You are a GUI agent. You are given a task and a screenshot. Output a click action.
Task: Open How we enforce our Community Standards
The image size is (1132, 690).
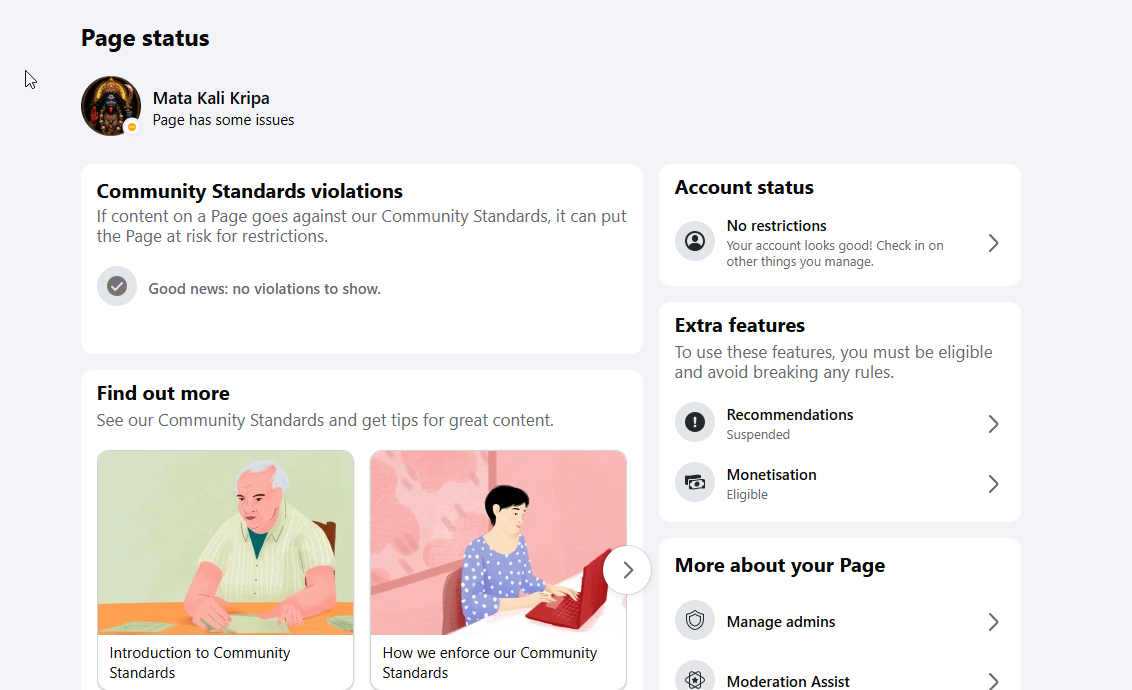tap(489, 663)
